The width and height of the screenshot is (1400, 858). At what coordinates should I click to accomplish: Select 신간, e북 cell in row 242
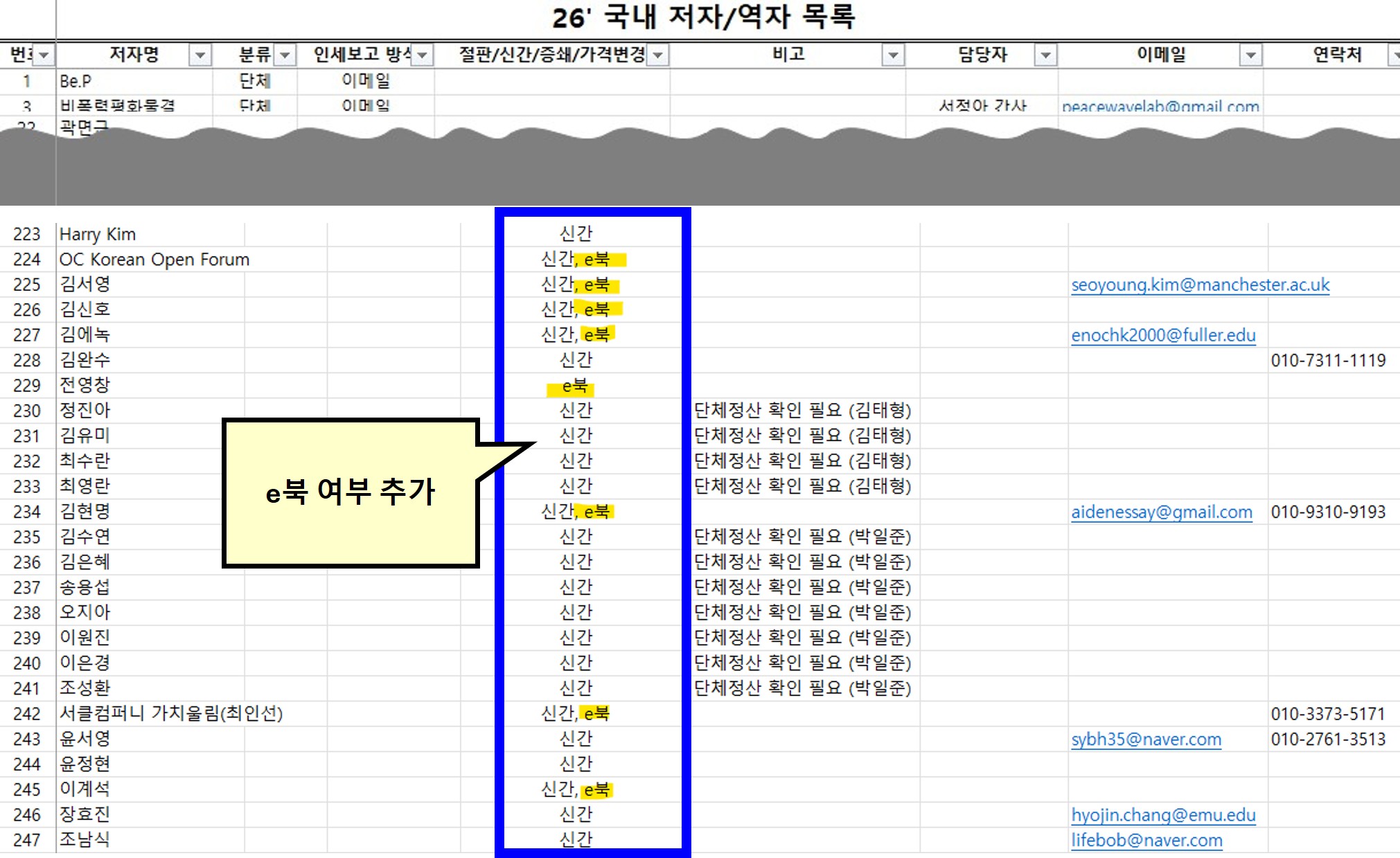tap(576, 713)
